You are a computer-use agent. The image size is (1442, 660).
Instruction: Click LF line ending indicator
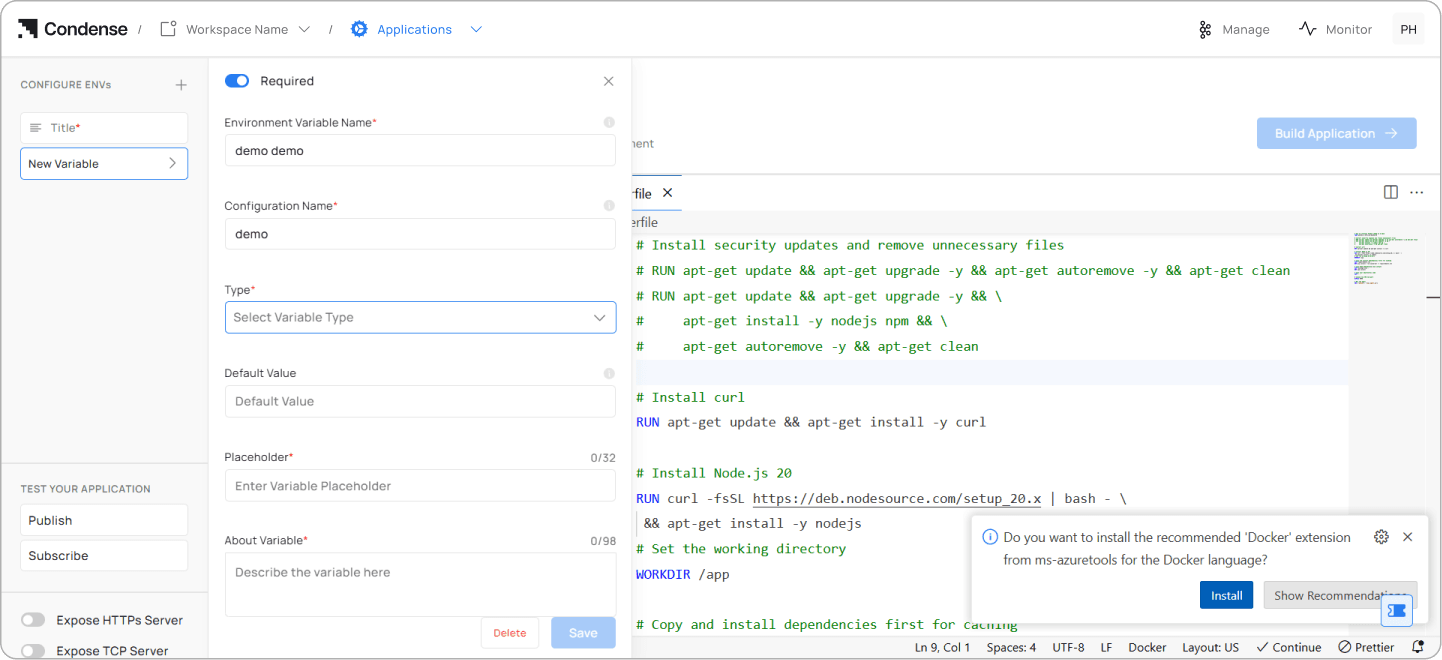[x=1107, y=647]
